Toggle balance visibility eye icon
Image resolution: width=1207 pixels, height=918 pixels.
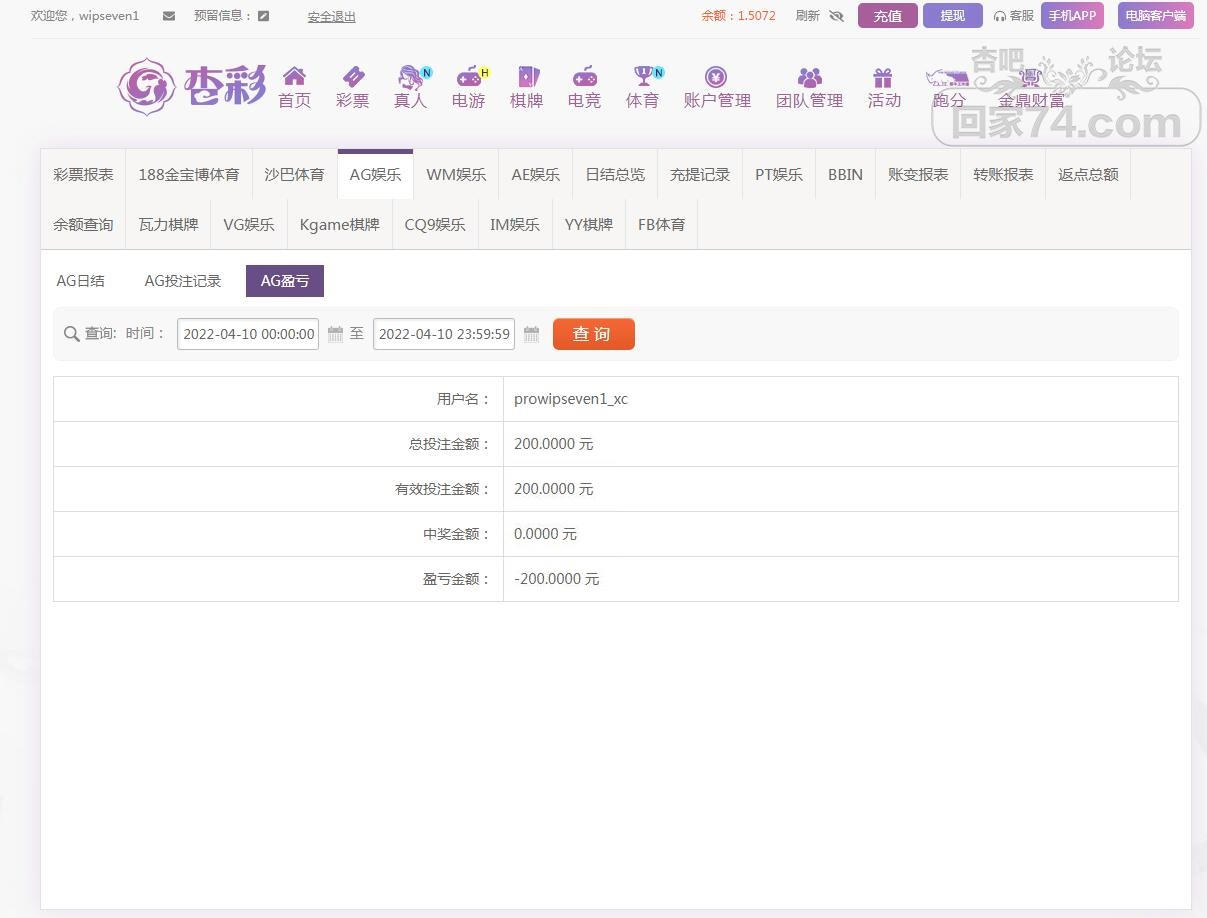click(836, 16)
